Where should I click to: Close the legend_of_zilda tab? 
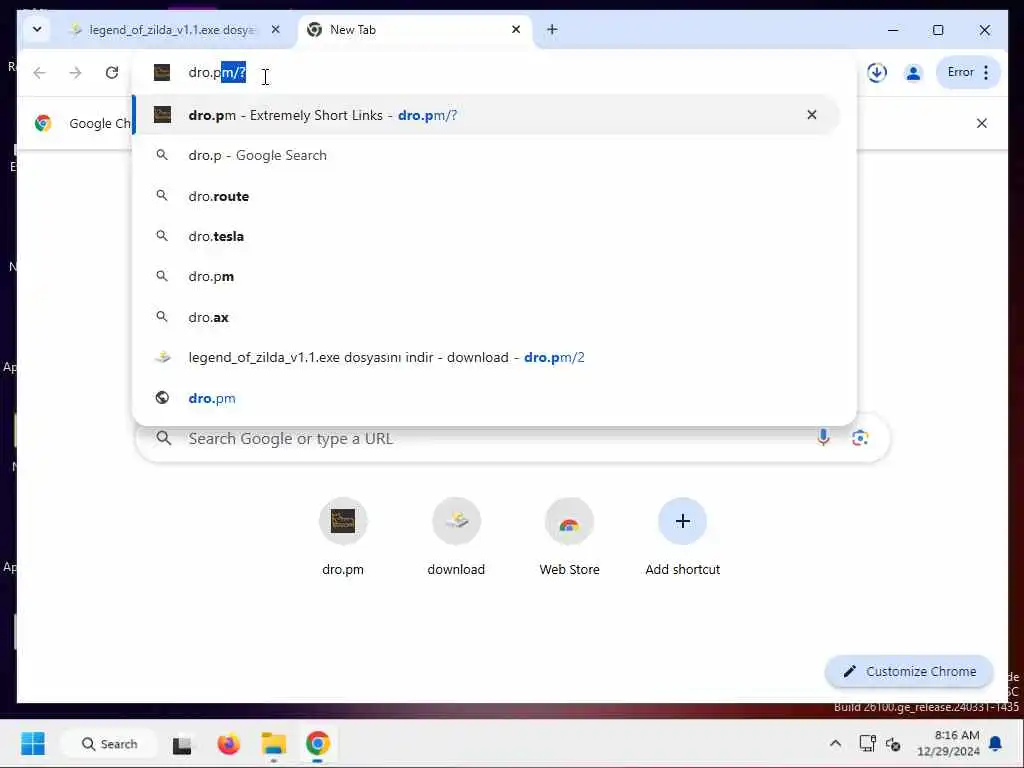pyautogui.click(x=276, y=29)
